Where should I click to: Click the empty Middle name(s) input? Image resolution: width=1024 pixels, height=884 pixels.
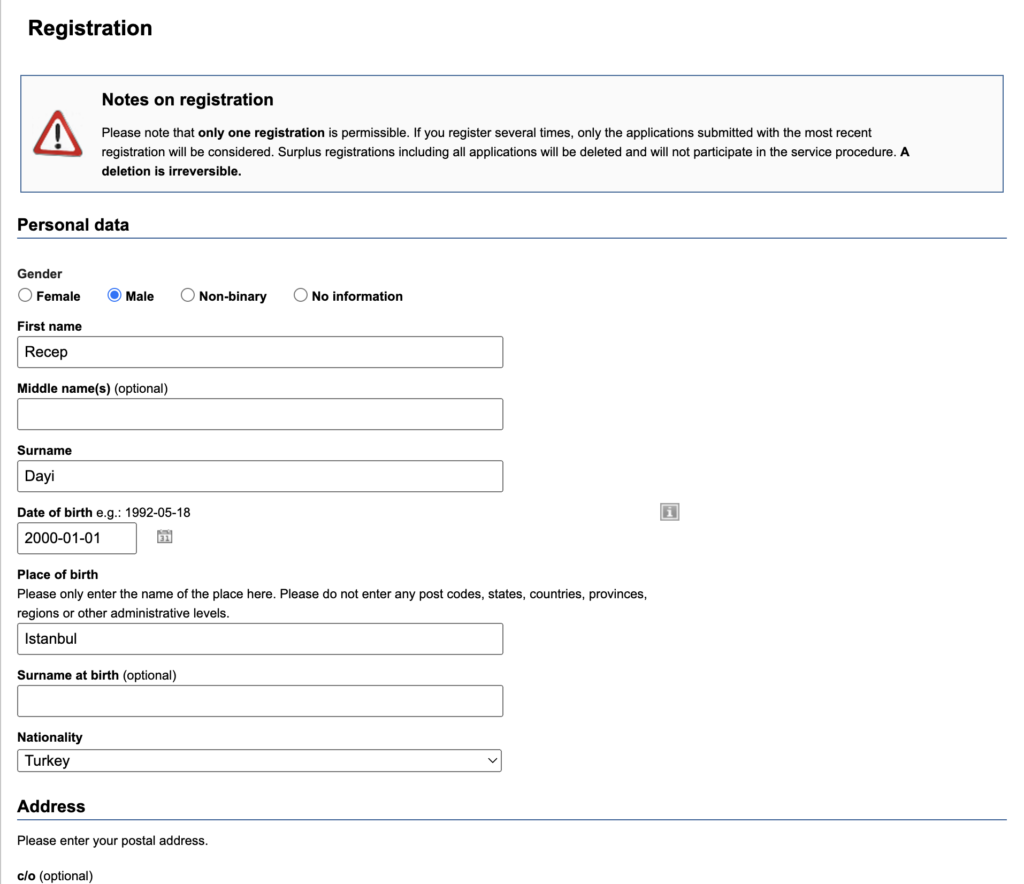pos(259,414)
